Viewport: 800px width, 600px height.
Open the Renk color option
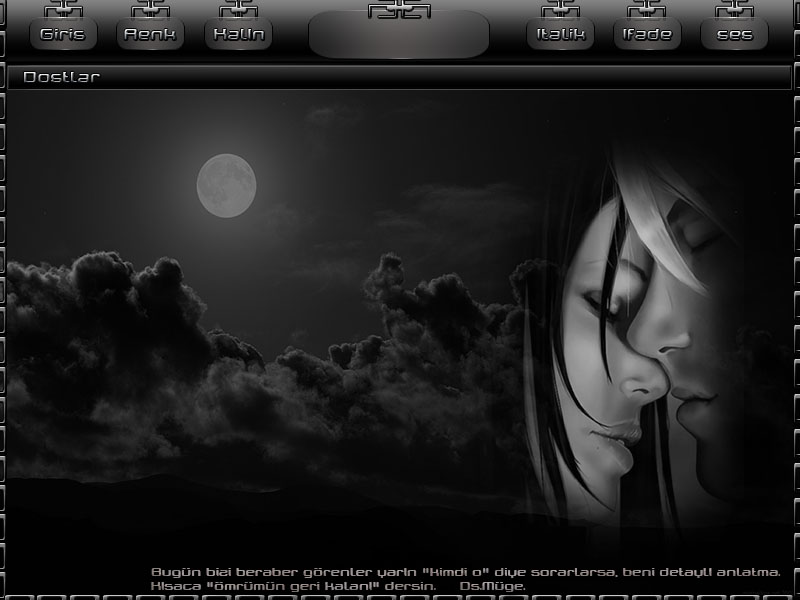tap(150, 34)
